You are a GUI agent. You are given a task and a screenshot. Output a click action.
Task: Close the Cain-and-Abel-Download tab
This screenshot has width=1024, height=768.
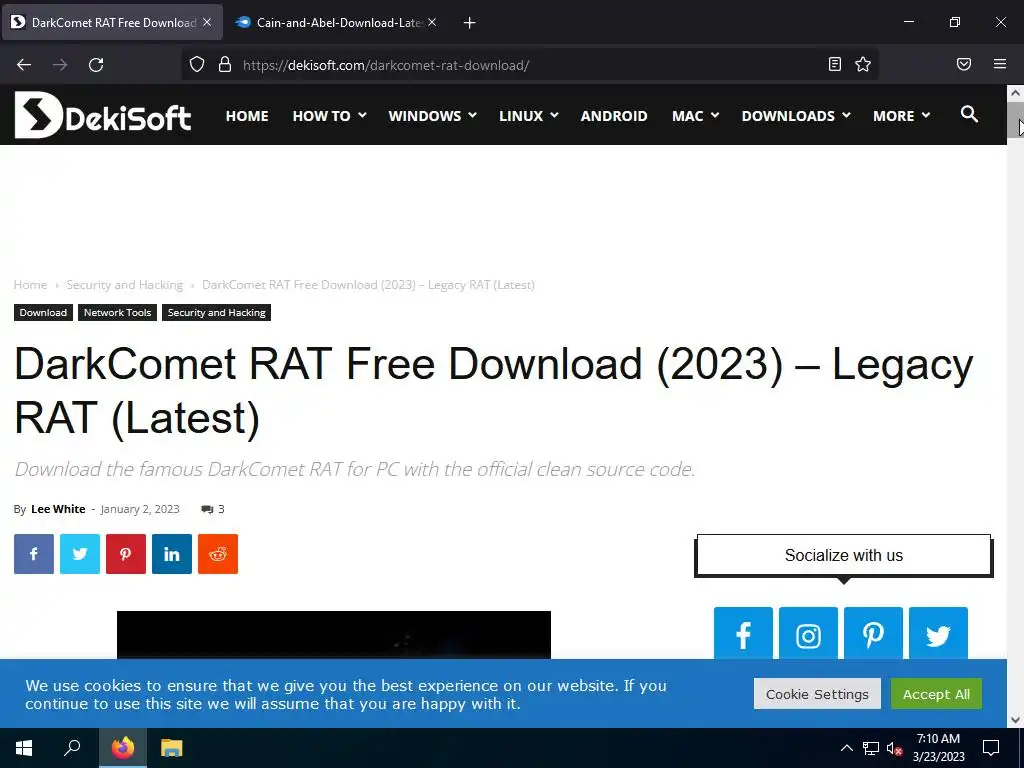[x=432, y=22]
